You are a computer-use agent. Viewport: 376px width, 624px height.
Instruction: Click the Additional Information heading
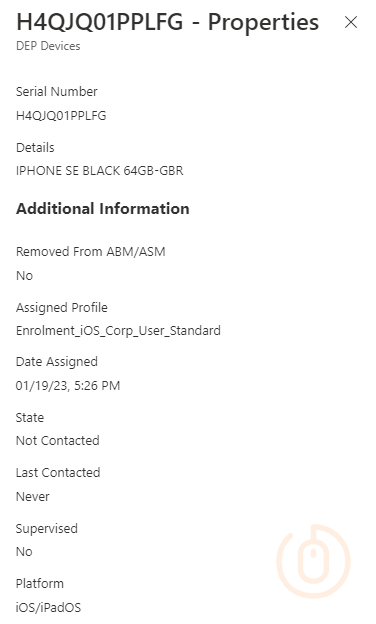[x=103, y=209]
